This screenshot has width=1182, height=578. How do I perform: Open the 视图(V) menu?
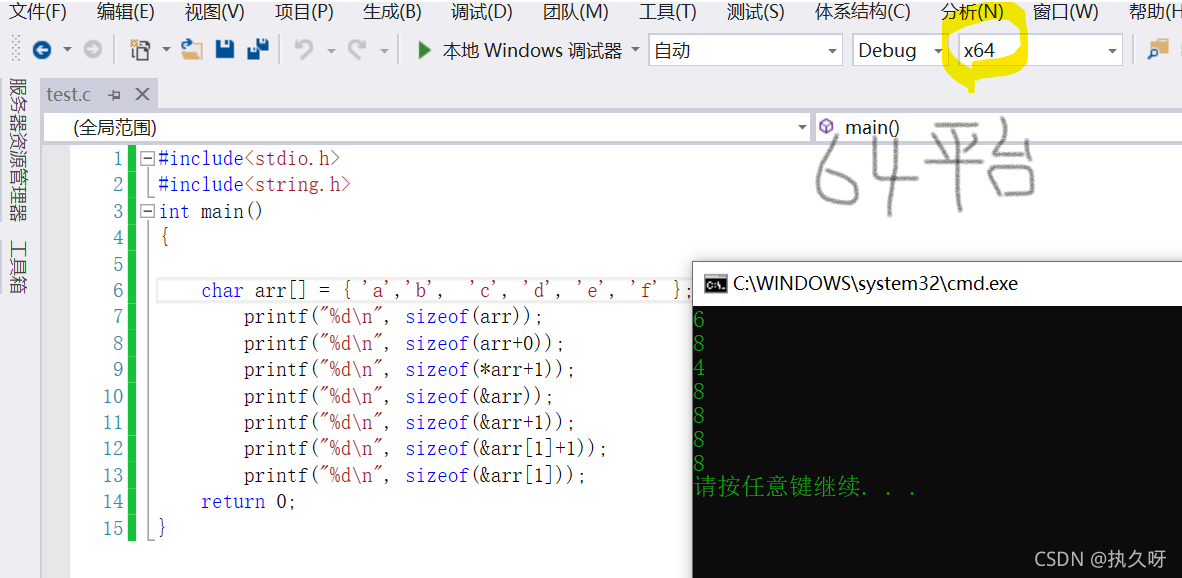[214, 11]
